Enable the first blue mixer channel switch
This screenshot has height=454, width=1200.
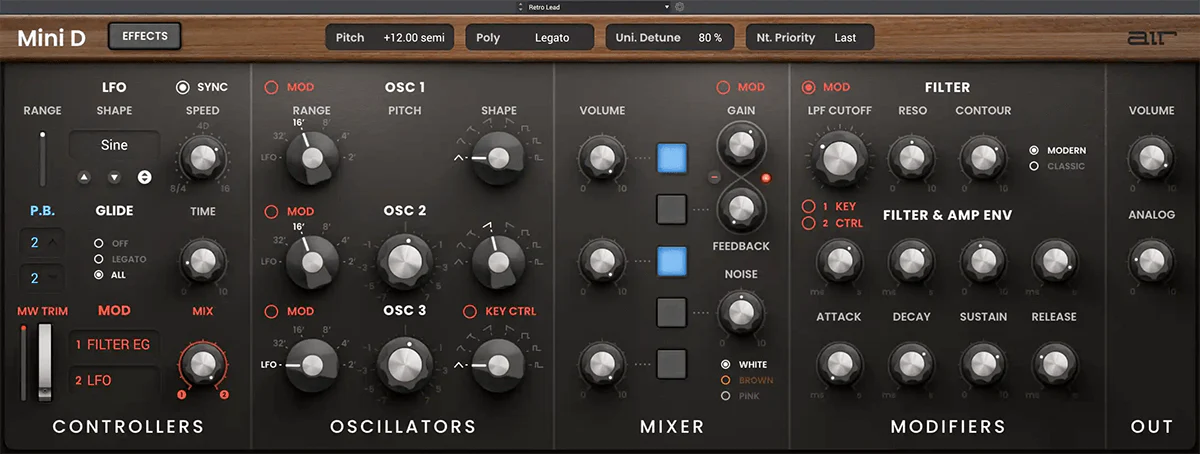click(672, 158)
